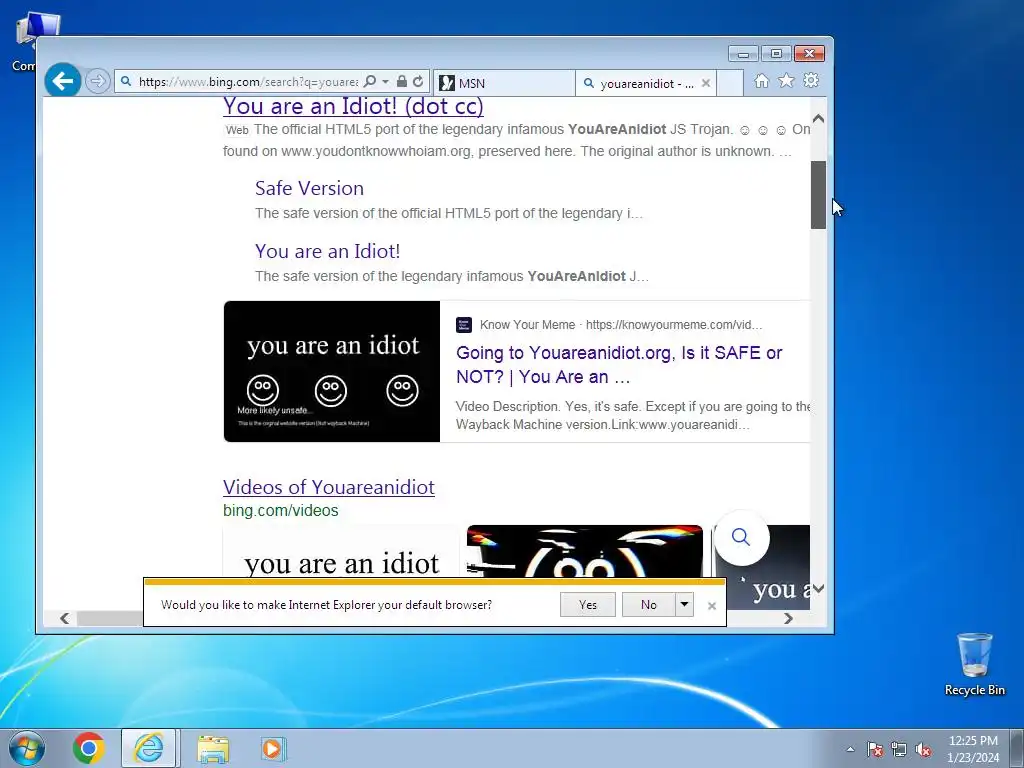Dismiss the default browser notification bar
Viewport: 1024px width, 768px height.
coord(712,606)
